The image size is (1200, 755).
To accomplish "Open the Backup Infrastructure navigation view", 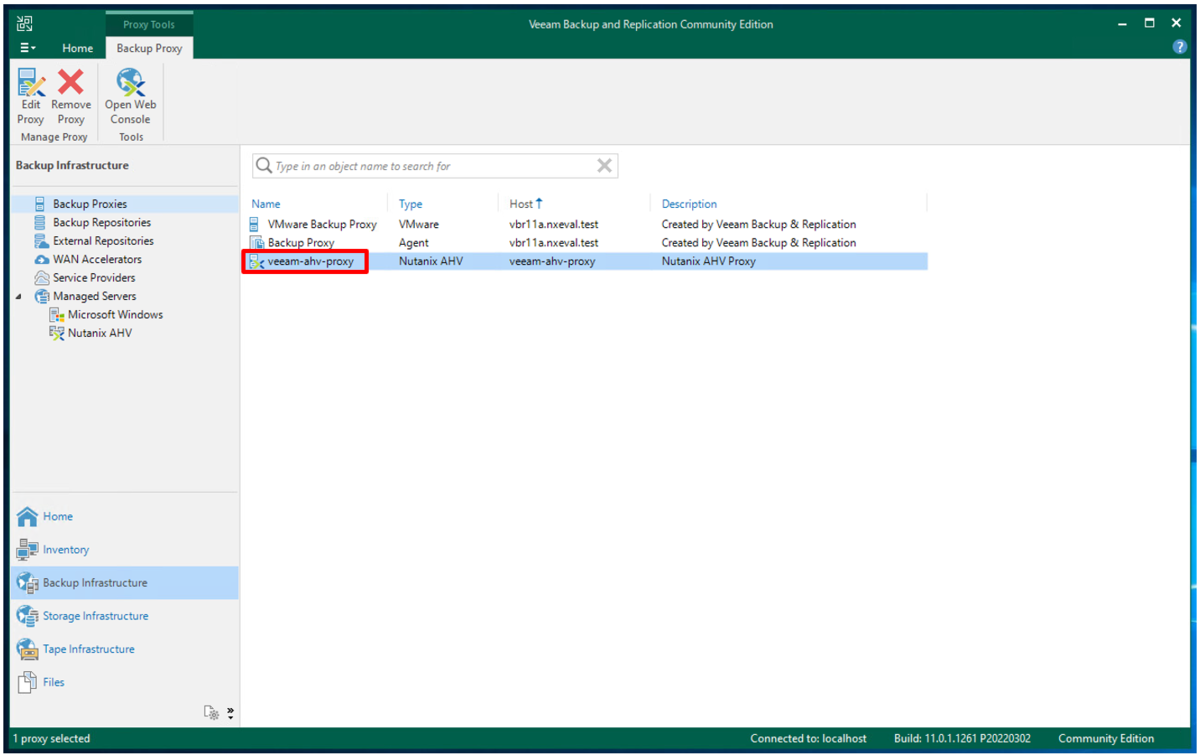I will [x=124, y=583].
